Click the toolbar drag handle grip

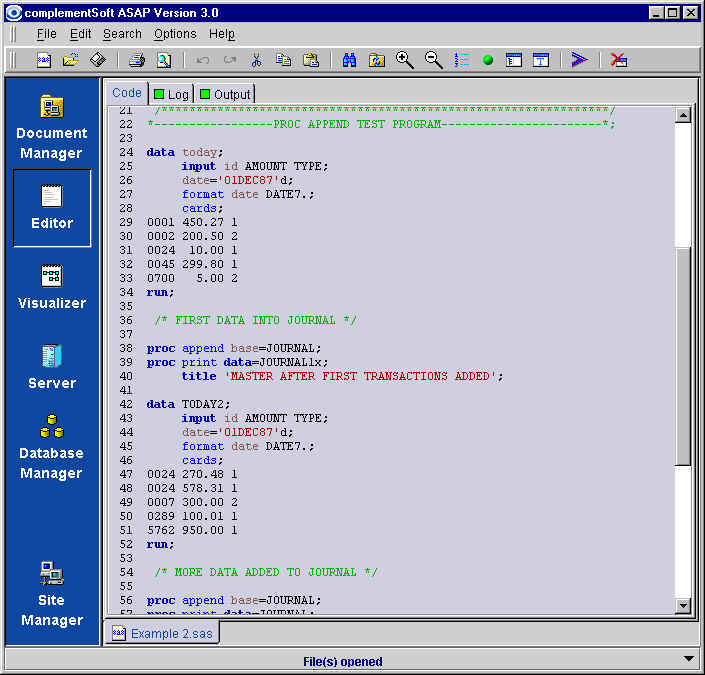[x=13, y=60]
